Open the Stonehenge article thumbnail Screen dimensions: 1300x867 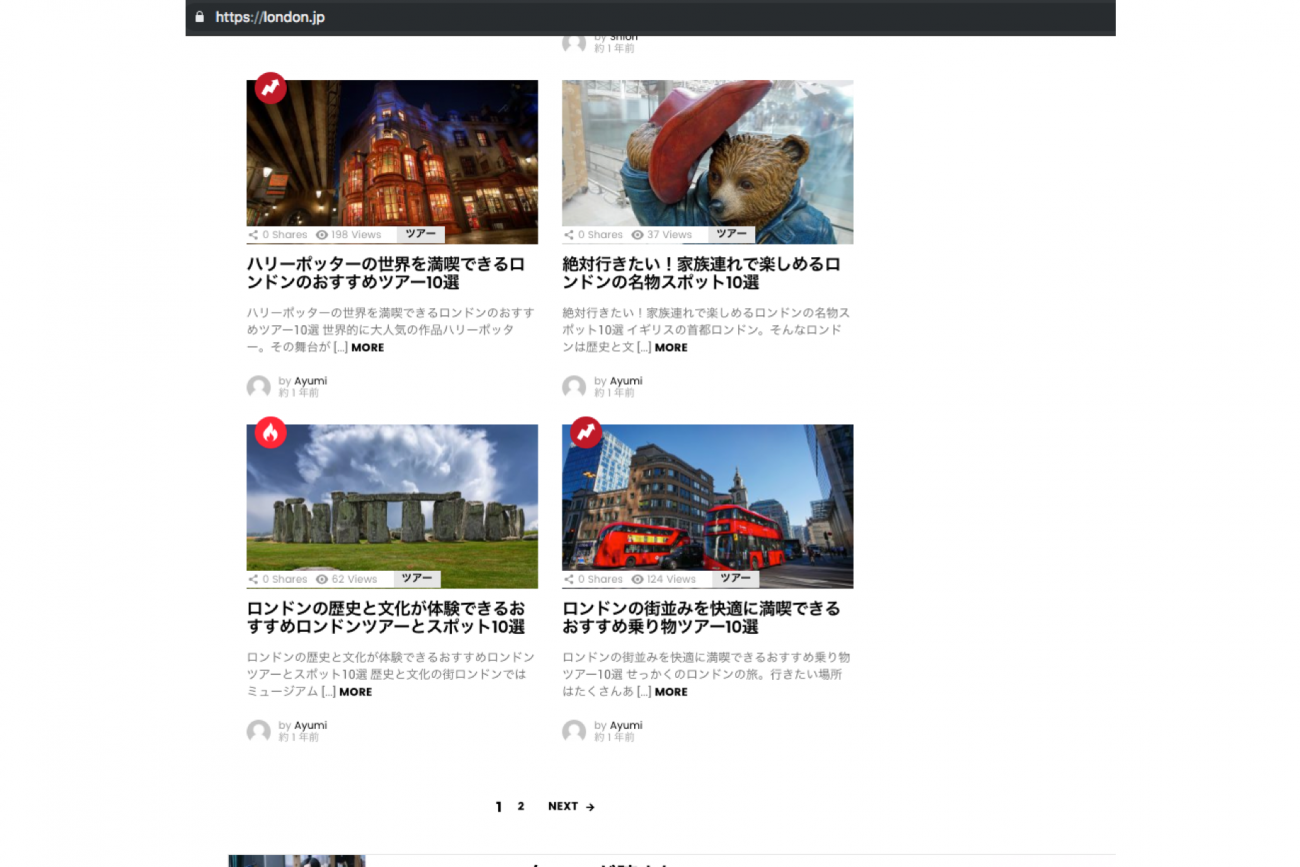392,500
